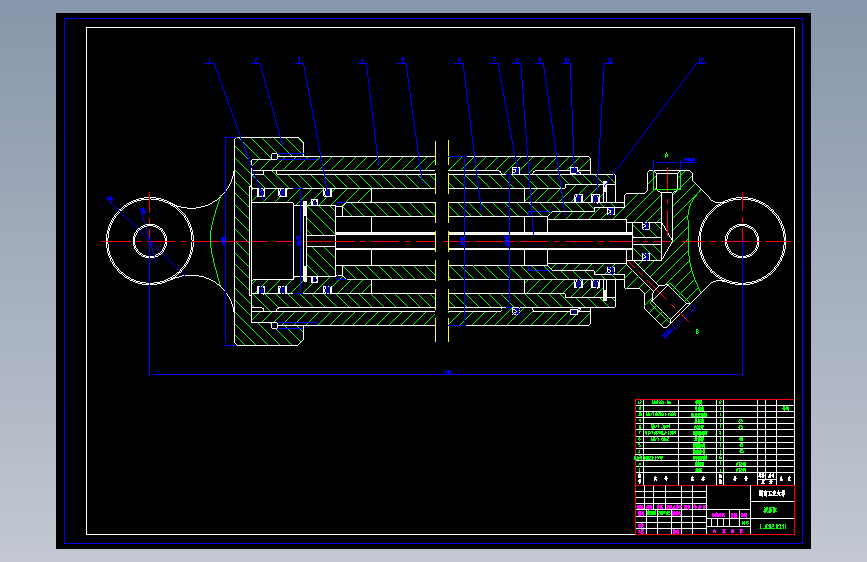This screenshot has height=562, width=867.
Task: Click the green port label B
Action: tap(697, 331)
